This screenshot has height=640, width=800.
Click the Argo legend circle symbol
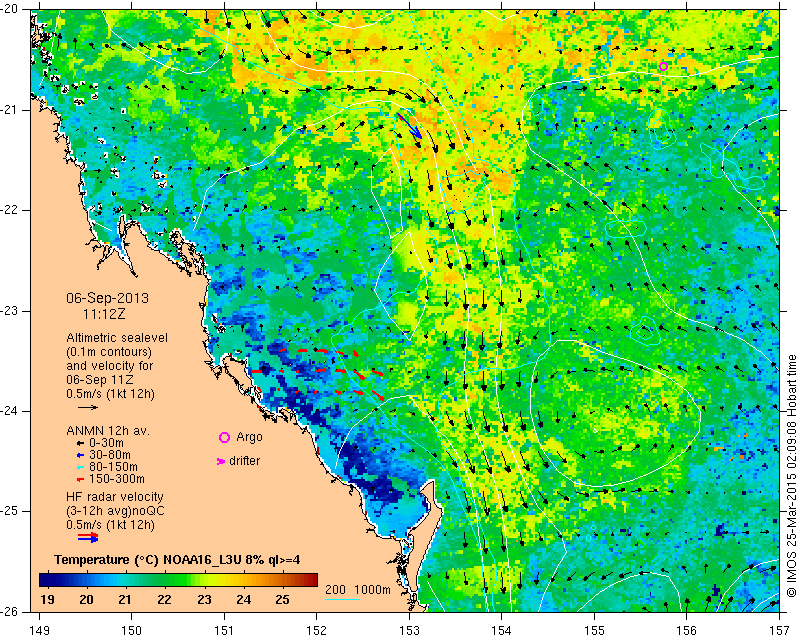224,437
